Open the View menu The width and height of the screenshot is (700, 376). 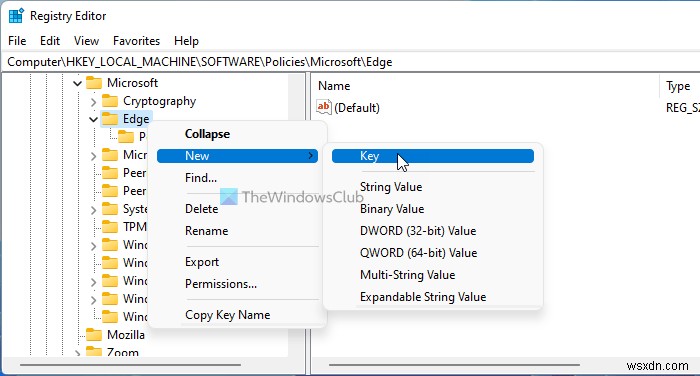click(x=86, y=41)
